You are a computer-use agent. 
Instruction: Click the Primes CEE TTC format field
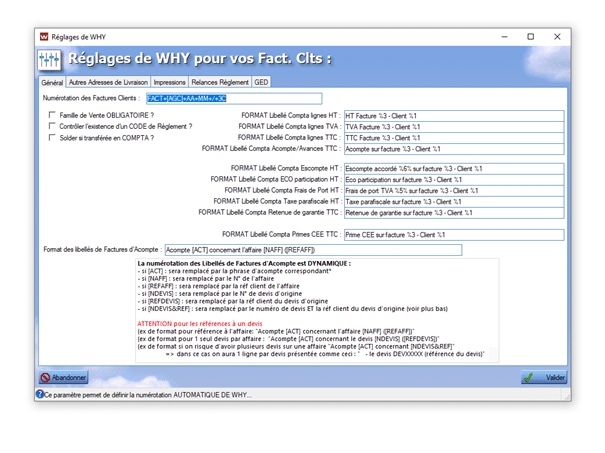click(454, 235)
